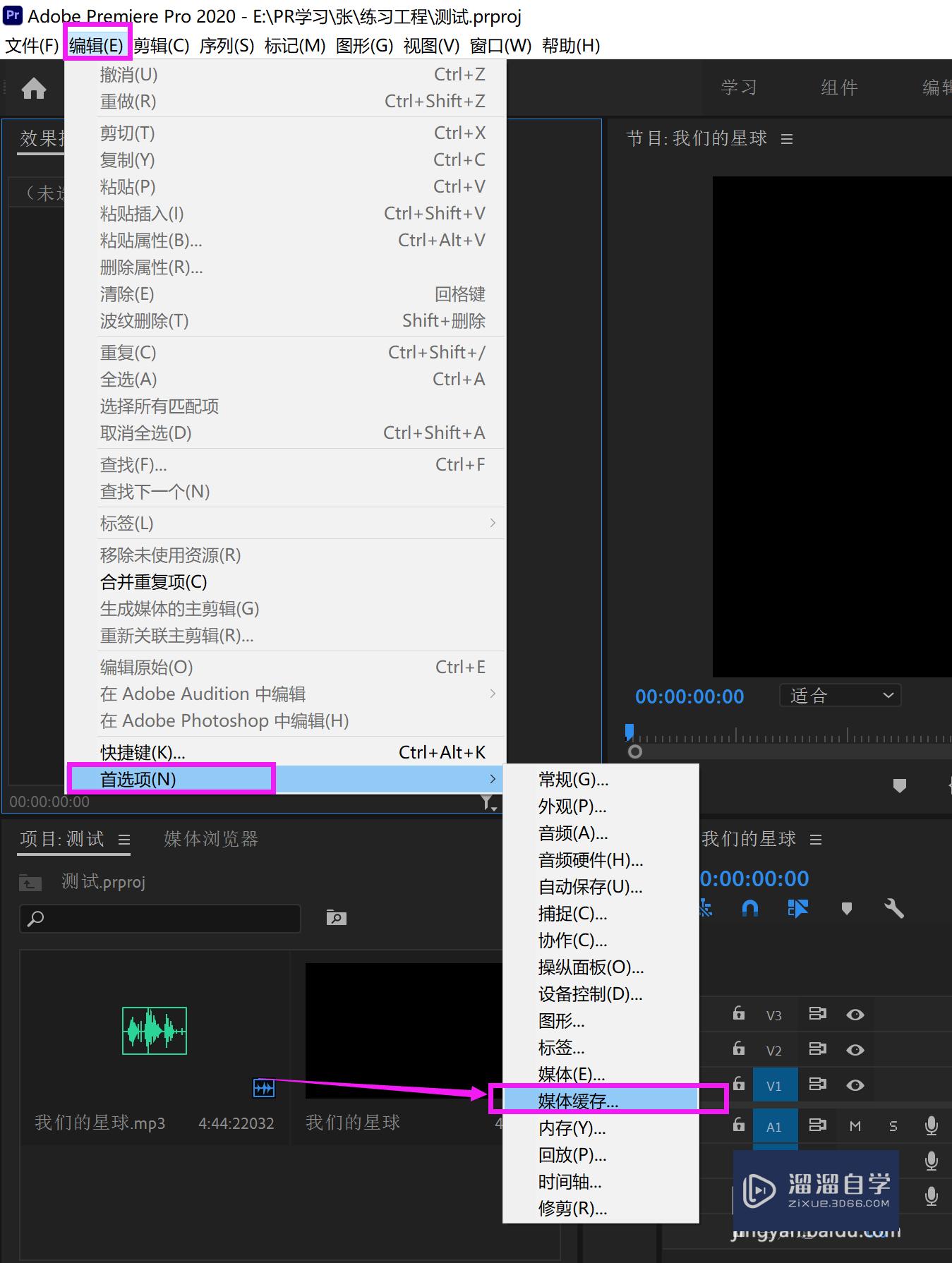The image size is (952, 1263).
Task: Click the audio badge icon on 我们的星球.mp3
Action: (x=264, y=1088)
